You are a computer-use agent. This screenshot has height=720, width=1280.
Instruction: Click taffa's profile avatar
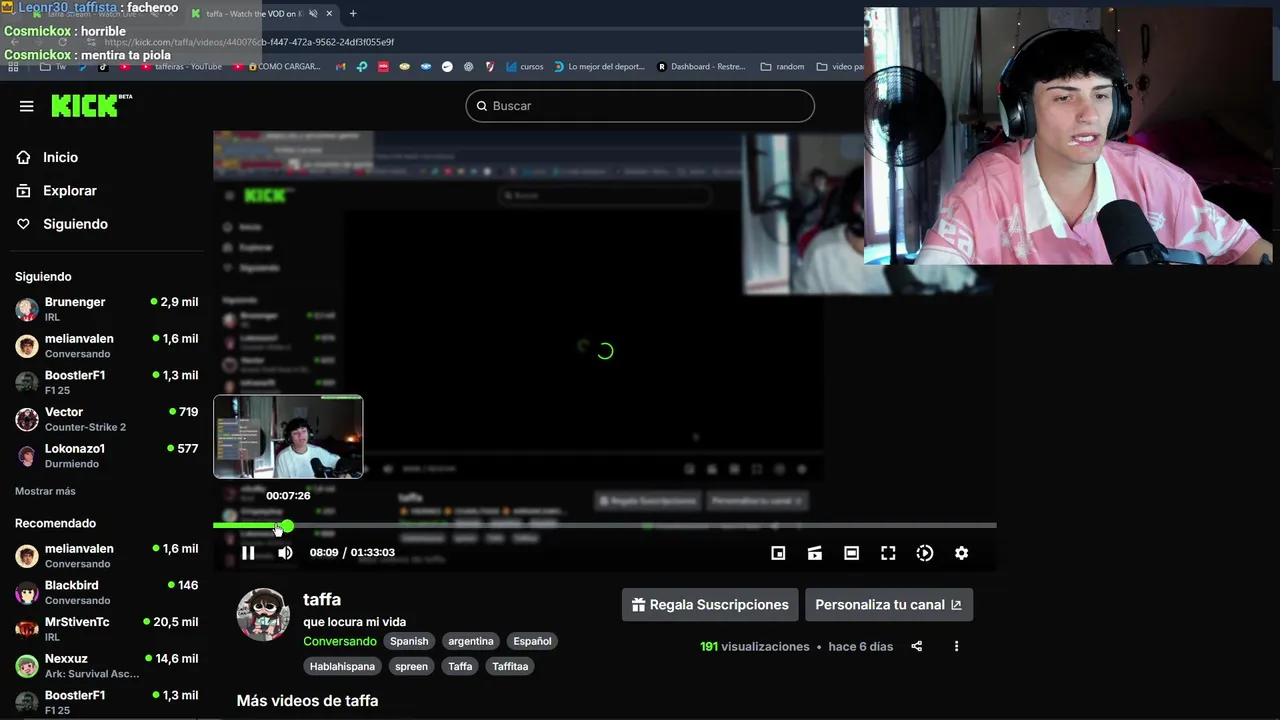pos(263,614)
